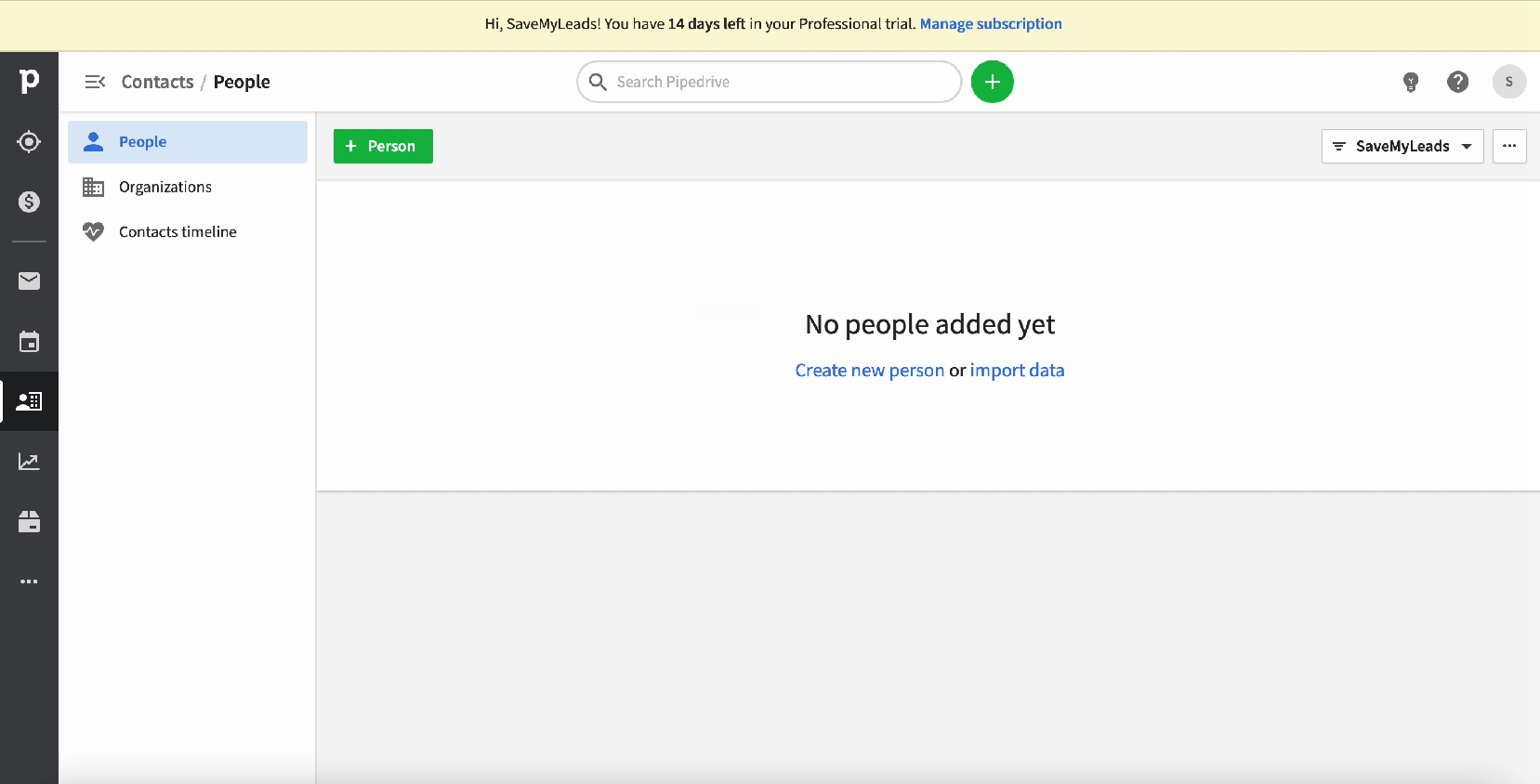Open the Pipedrive logo home
Image resolution: width=1540 pixels, height=784 pixels.
(x=29, y=82)
